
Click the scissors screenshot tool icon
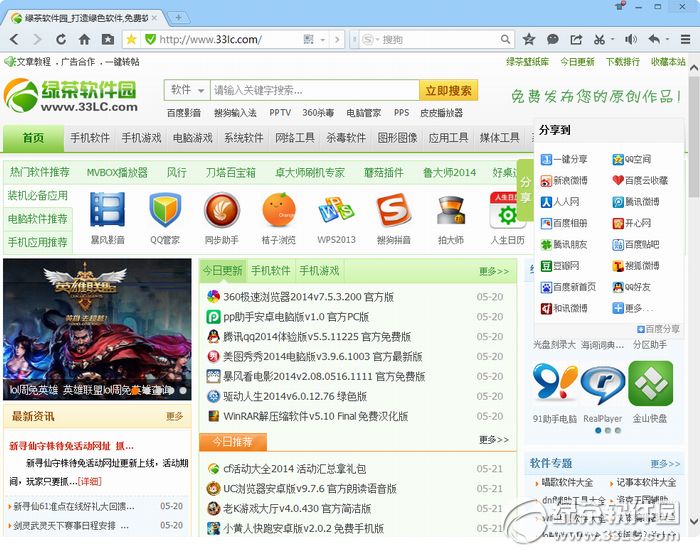pyautogui.click(x=599, y=40)
